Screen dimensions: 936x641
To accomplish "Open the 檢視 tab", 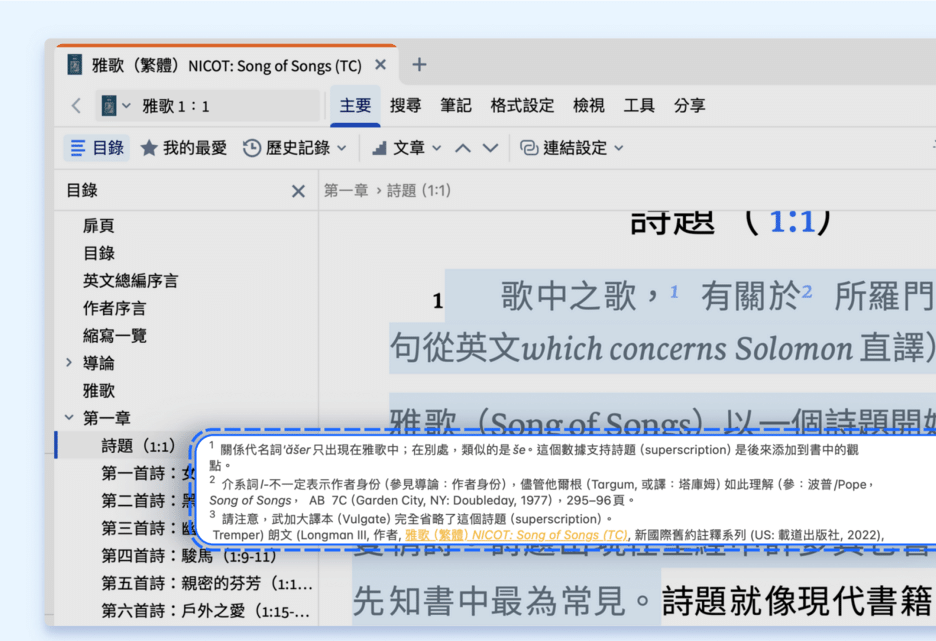I will [x=589, y=106].
